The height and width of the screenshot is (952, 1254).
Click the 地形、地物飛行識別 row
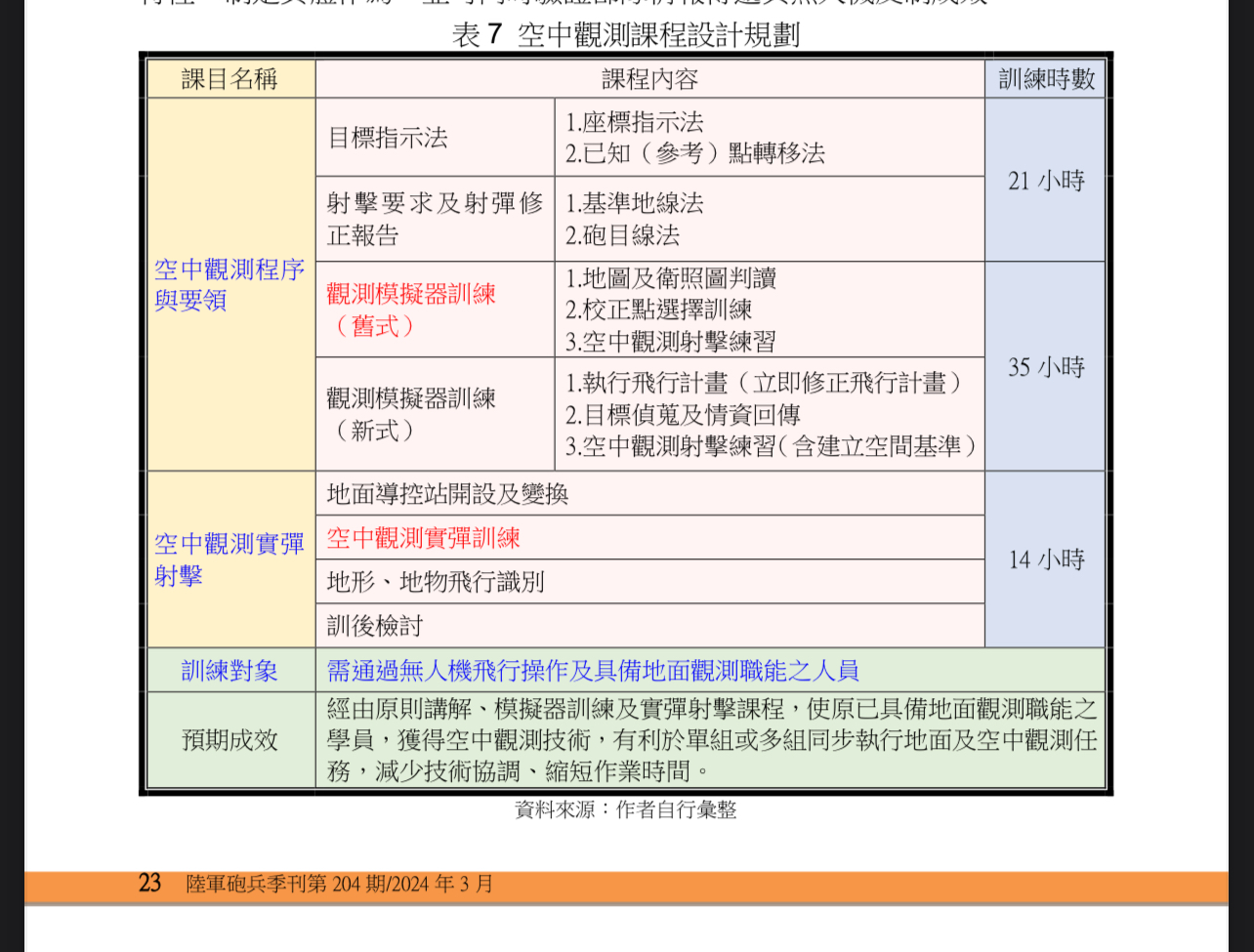pos(649,582)
